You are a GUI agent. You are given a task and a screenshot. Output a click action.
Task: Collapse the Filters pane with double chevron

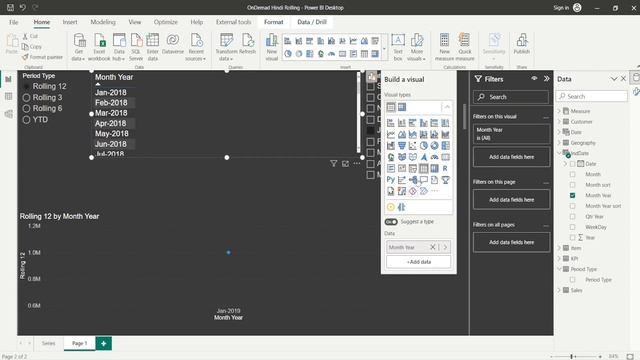[547, 78]
